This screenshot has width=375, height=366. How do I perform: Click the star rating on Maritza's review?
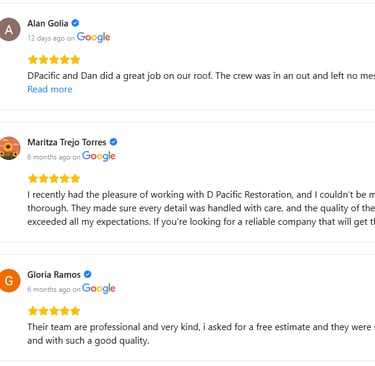tap(54, 178)
